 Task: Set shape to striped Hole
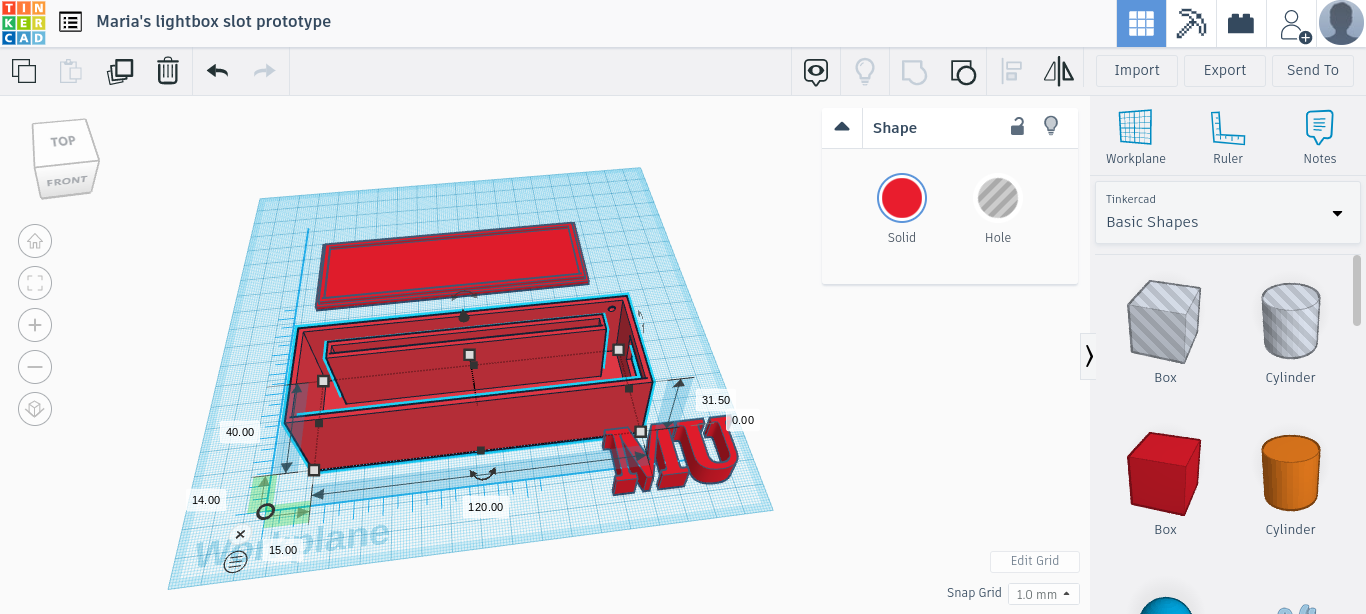click(997, 198)
